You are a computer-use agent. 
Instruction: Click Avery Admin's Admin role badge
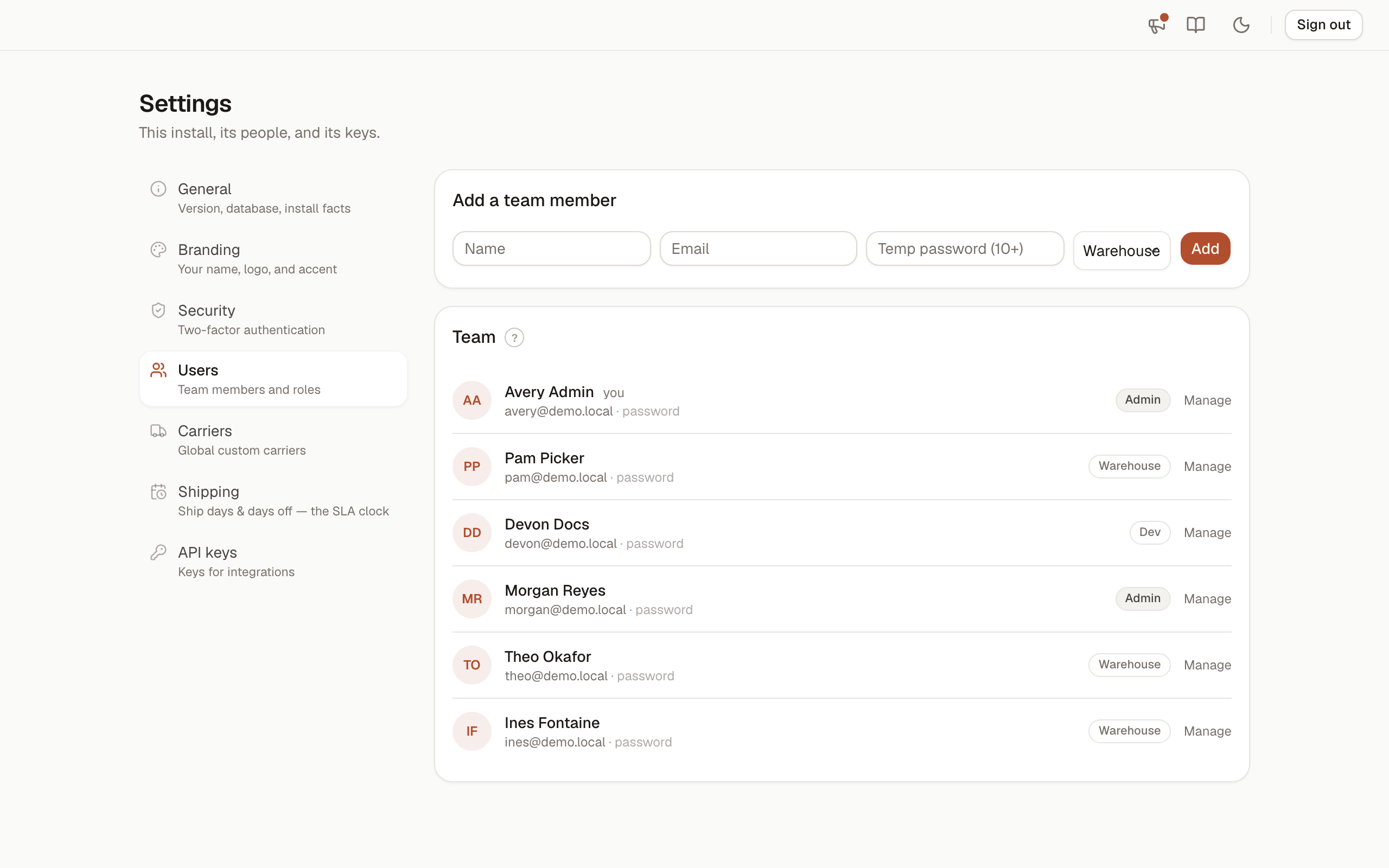coord(1142,400)
